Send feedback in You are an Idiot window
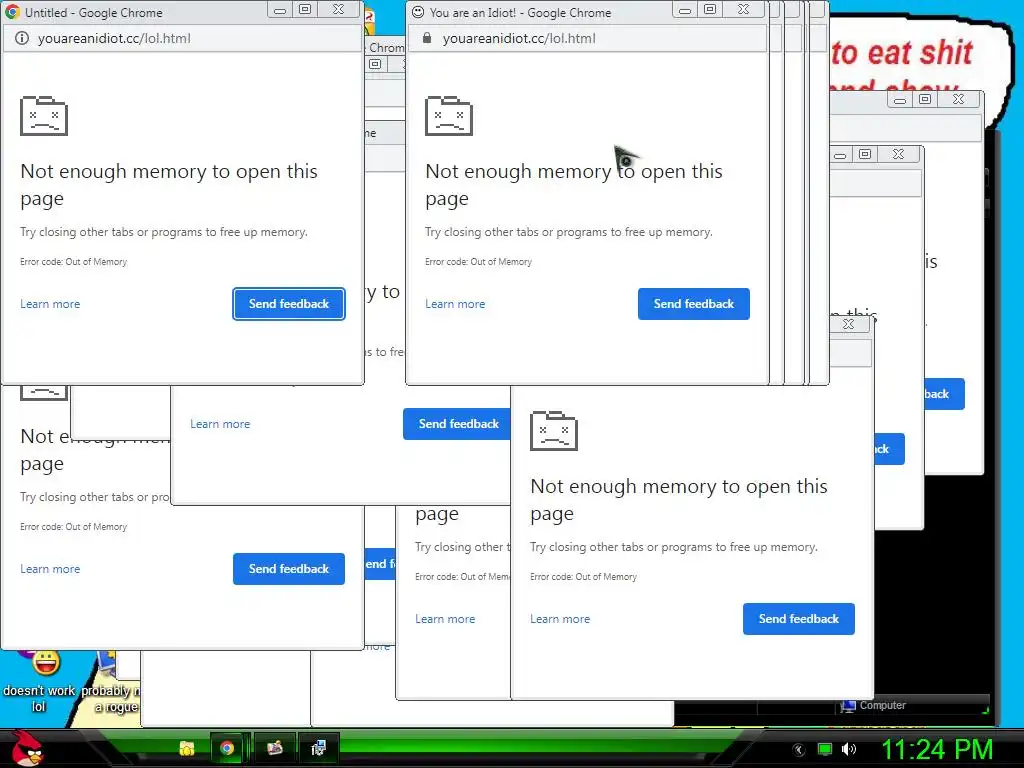The height and width of the screenshot is (768, 1024). [x=694, y=304]
